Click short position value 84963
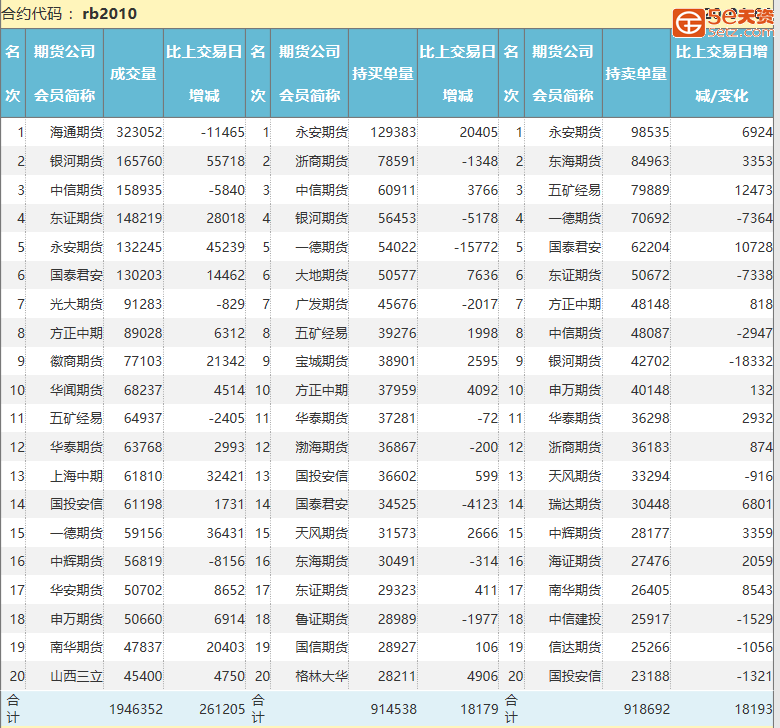This screenshot has height=728, width=780. [650, 161]
